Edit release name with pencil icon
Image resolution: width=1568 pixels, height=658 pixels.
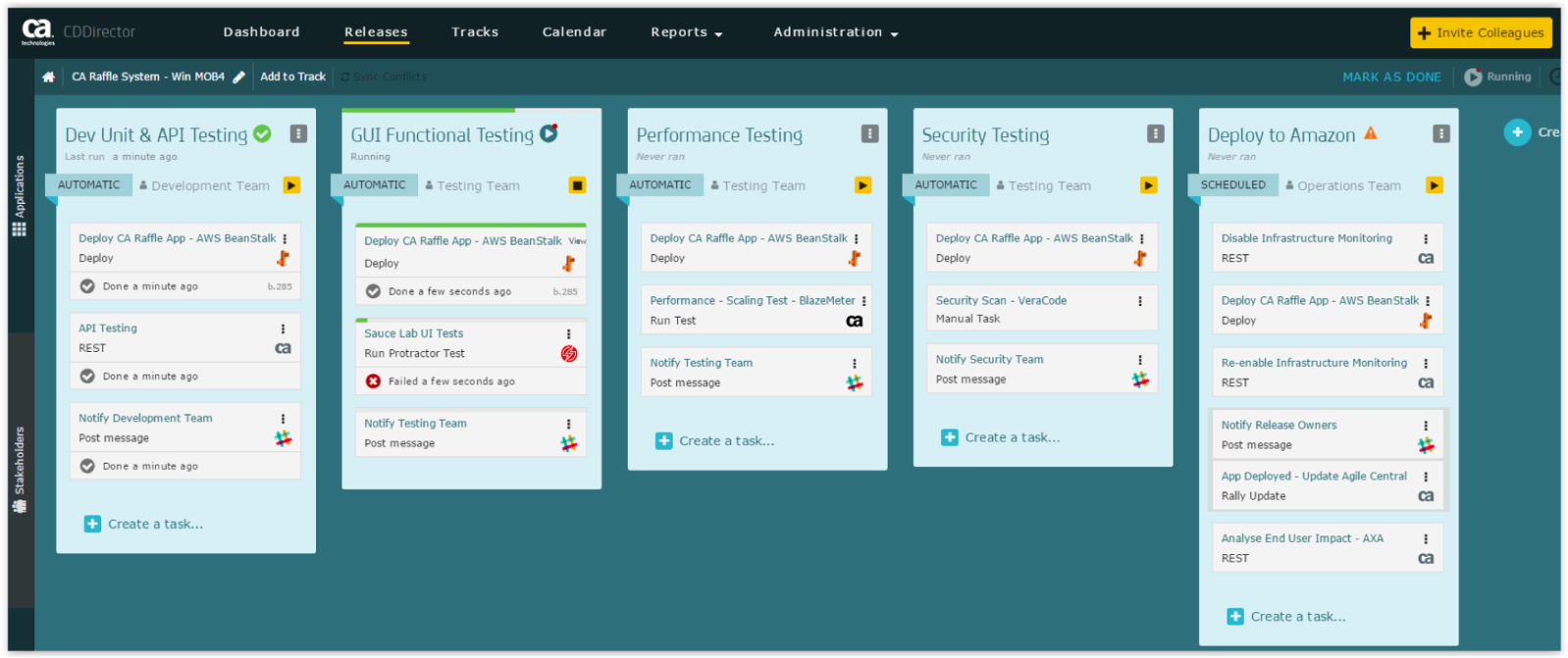(x=238, y=76)
